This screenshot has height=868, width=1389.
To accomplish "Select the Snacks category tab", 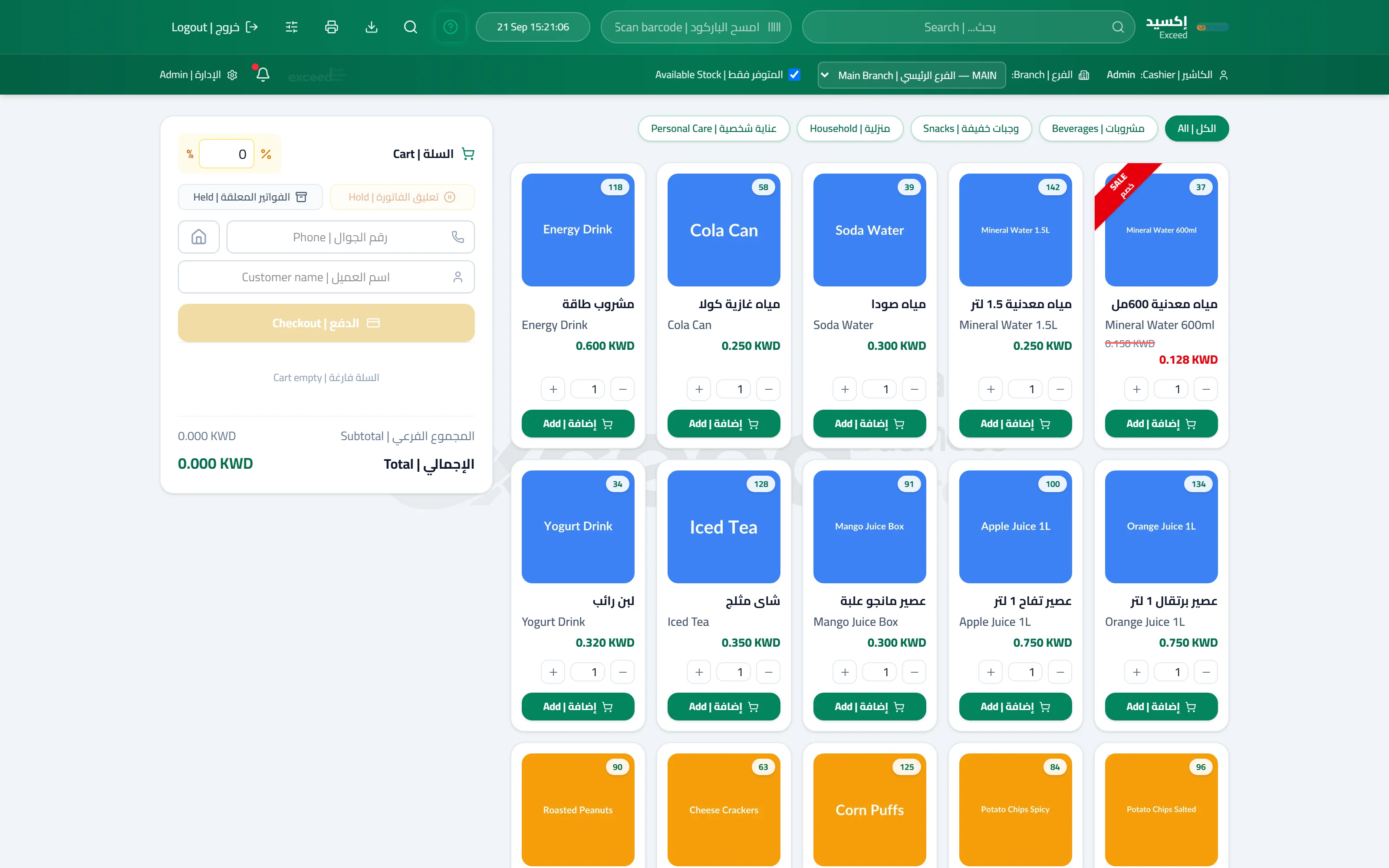I will (x=971, y=128).
